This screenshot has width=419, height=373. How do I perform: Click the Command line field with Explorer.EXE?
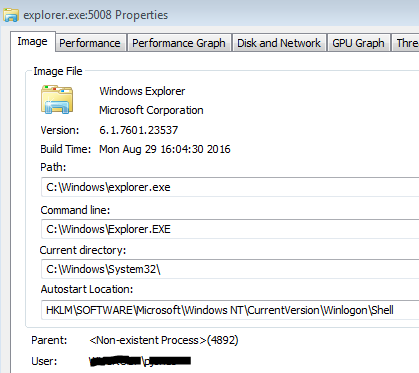click(x=230, y=229)
